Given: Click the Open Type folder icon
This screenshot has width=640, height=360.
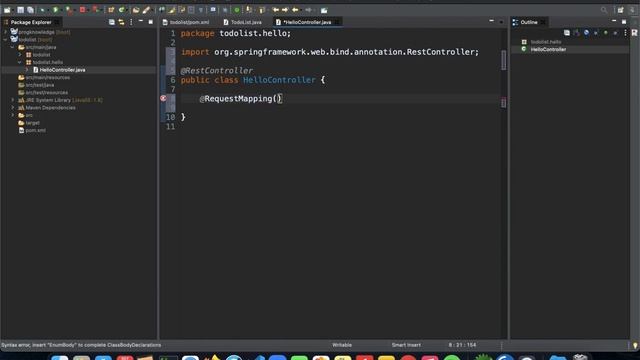Looking at the screenshot, I should coord(136,10).
